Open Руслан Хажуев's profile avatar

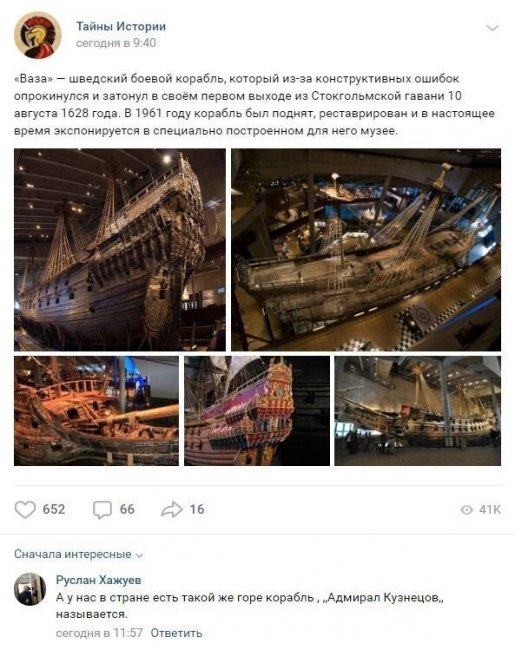pos(30,589)
